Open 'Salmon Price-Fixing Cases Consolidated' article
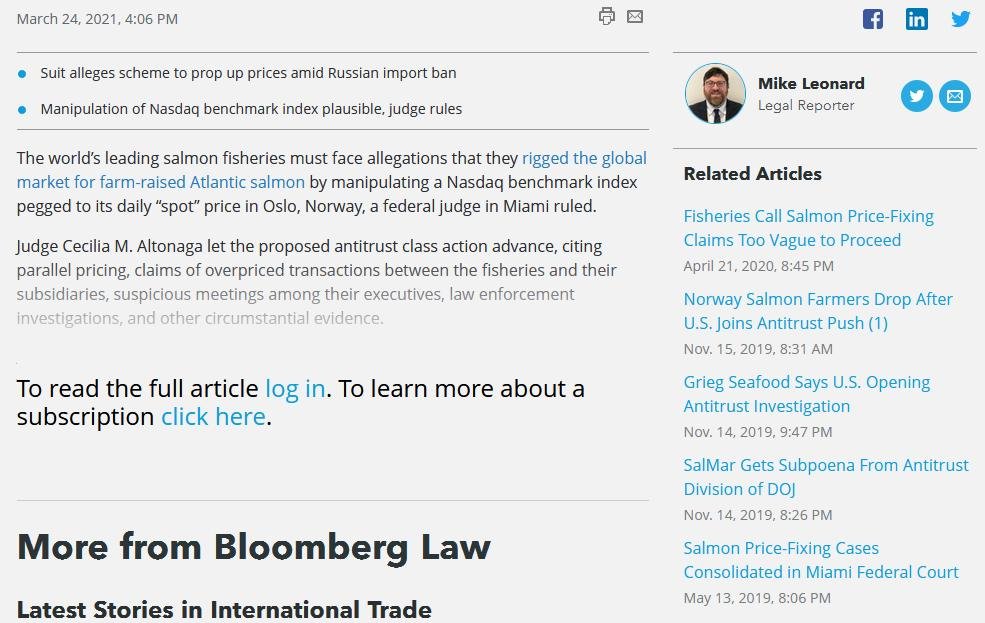 820,560
